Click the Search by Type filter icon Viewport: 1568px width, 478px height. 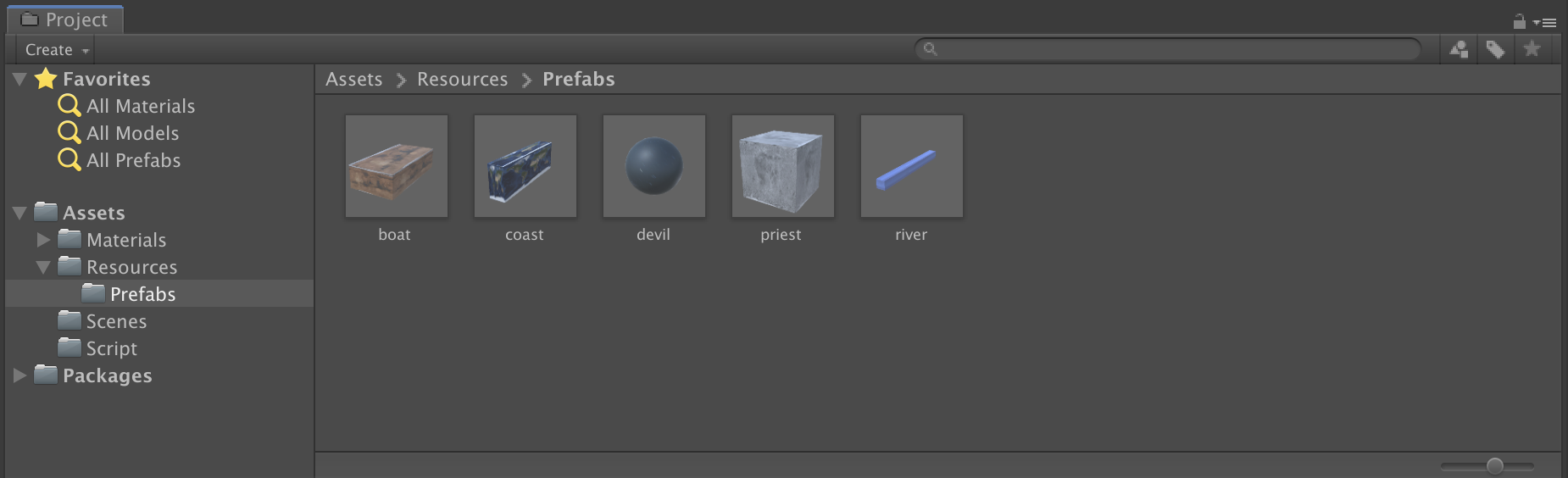(x=1459, y=49)
